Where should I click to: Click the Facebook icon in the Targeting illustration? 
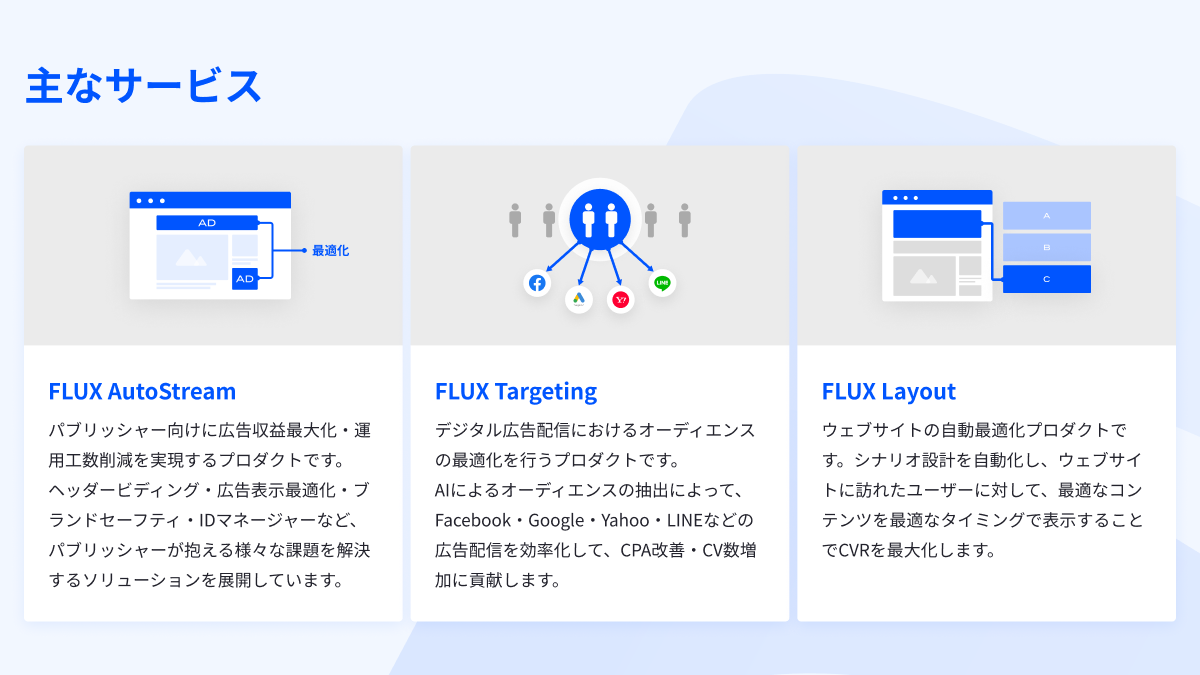[537, 283]
